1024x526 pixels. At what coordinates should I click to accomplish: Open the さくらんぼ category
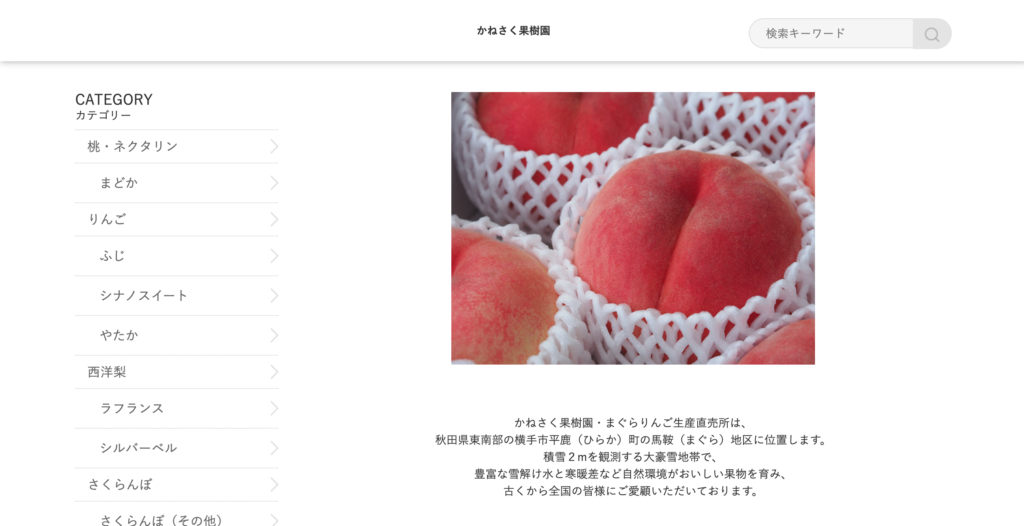pos(176,485)
